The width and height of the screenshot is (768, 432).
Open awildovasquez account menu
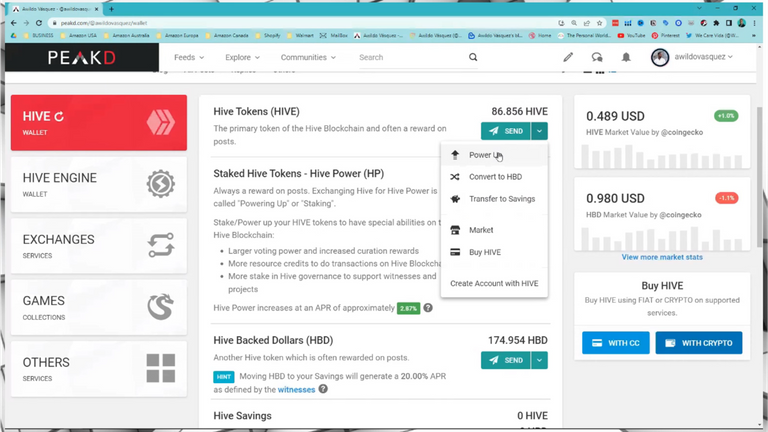pyautogui.click(x=703, y=57)
